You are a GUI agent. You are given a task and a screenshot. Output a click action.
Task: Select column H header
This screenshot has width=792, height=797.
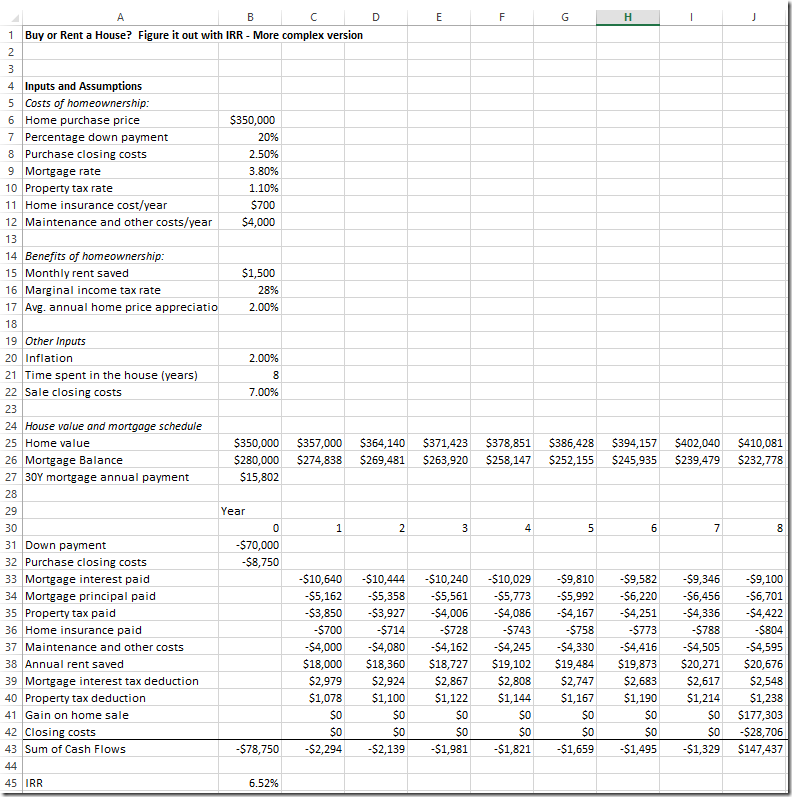tap(628, 17)
